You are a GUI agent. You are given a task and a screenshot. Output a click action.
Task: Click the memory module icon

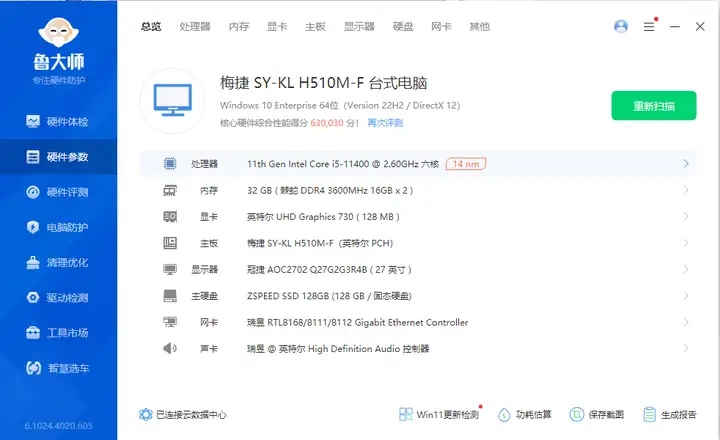point(170,190)
